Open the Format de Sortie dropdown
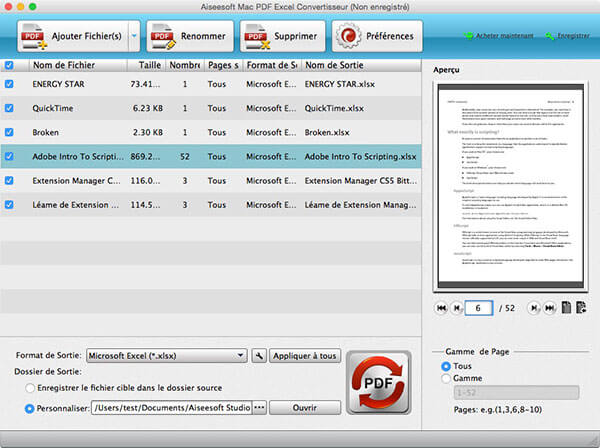 coord(167,356)
